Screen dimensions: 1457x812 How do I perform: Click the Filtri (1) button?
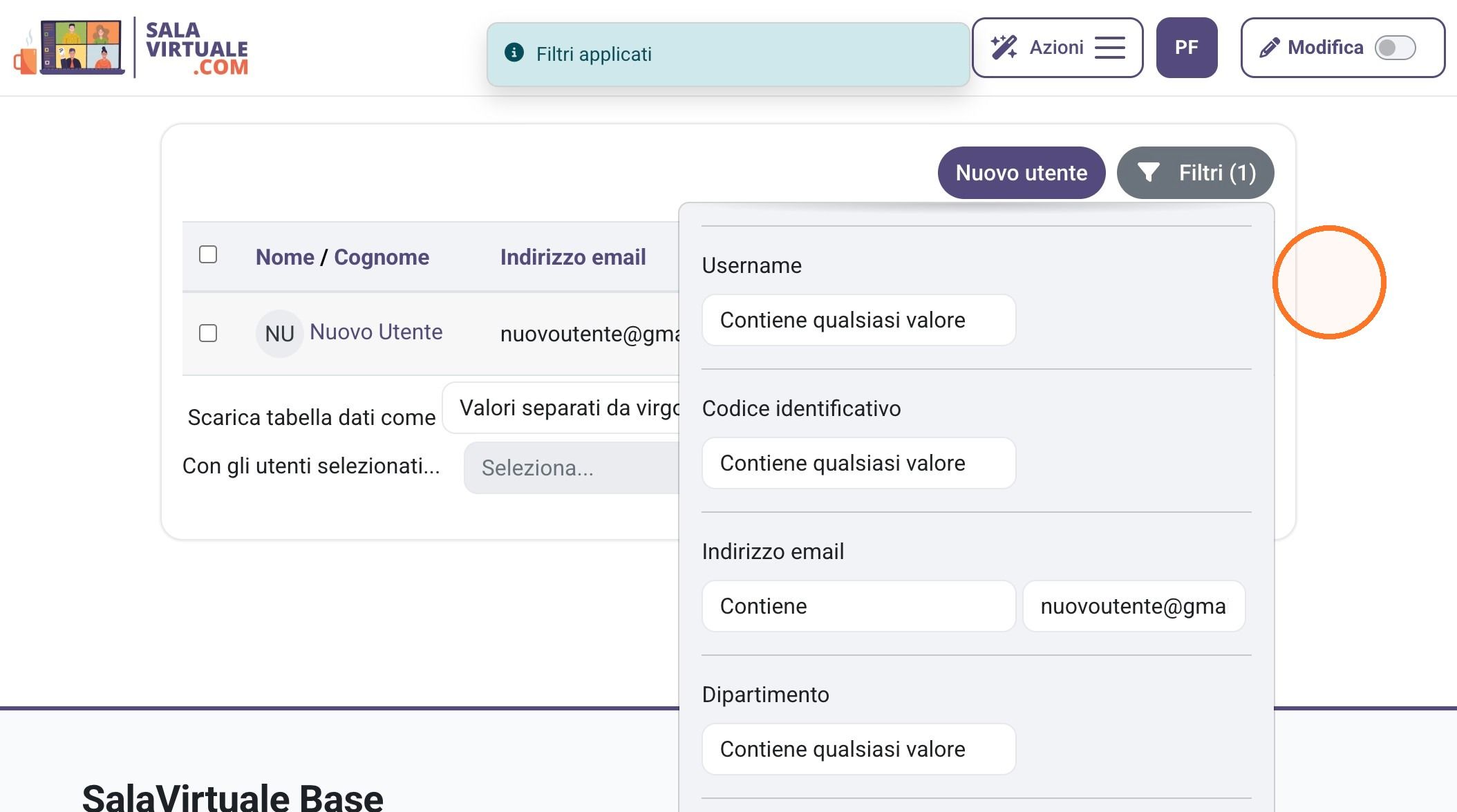[1195, 173]
